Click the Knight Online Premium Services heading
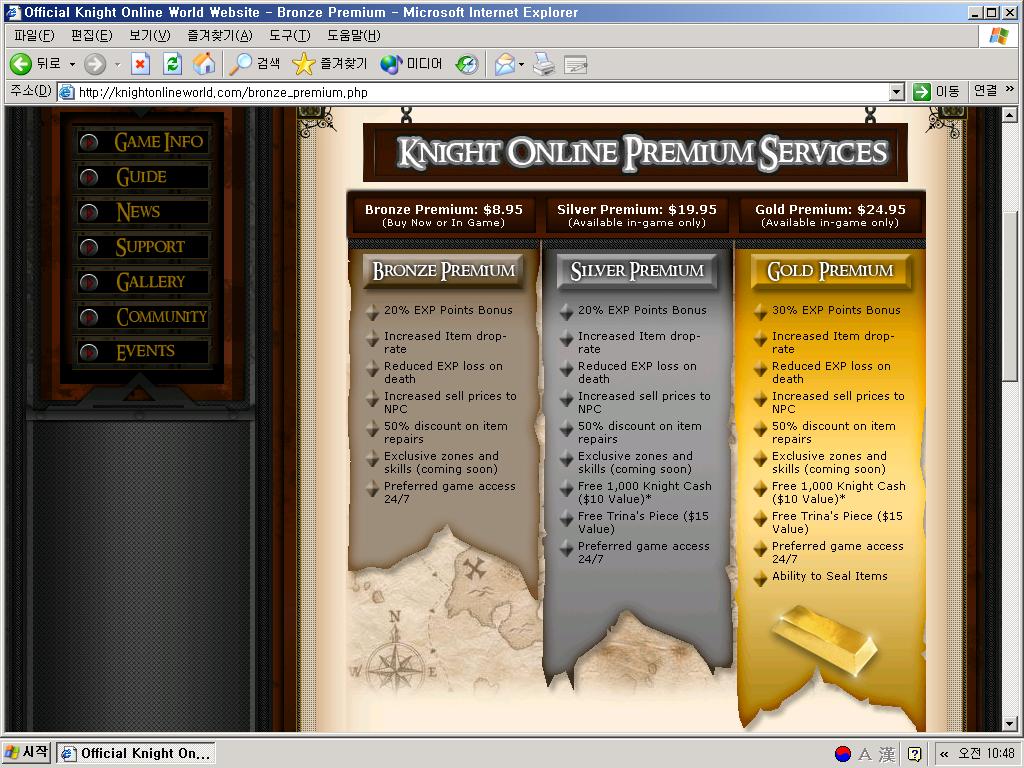 coord(643,153)
